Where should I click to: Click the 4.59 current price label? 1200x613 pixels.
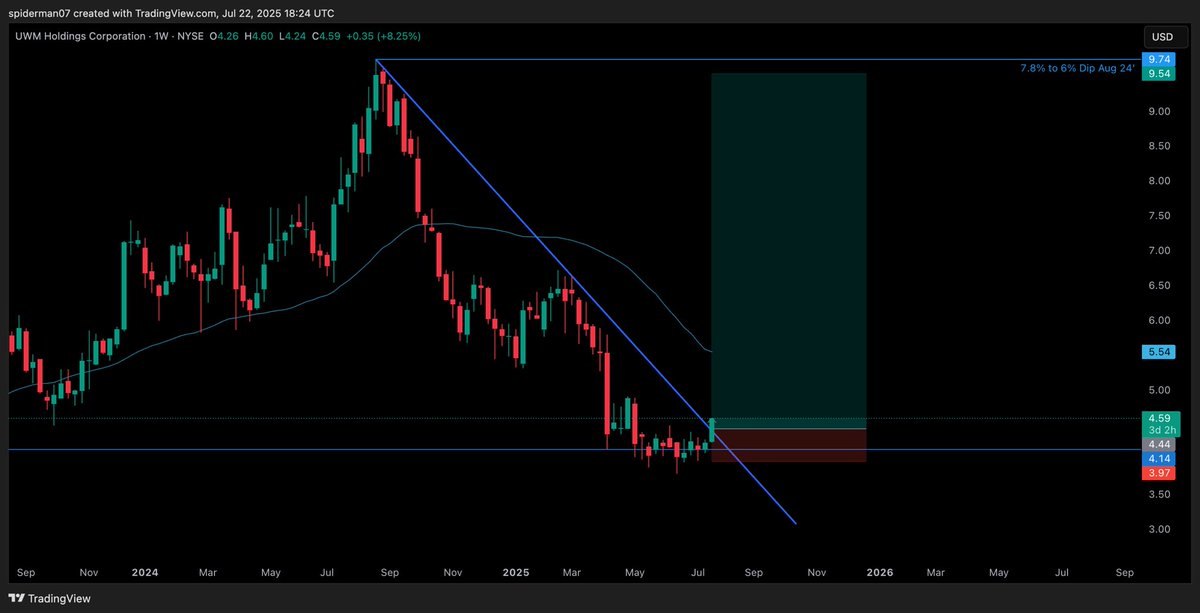[x=1160, y=418]
